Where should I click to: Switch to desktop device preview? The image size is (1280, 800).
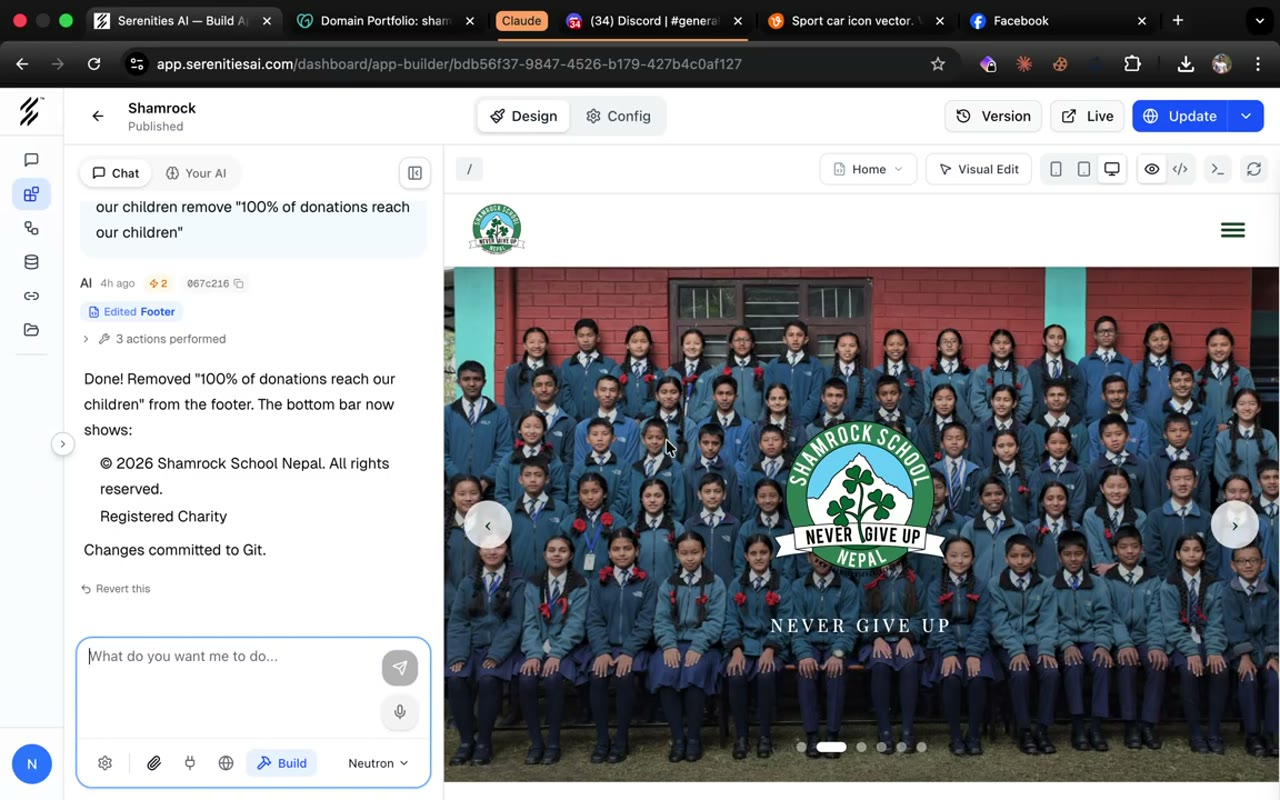pos(1112,169)
